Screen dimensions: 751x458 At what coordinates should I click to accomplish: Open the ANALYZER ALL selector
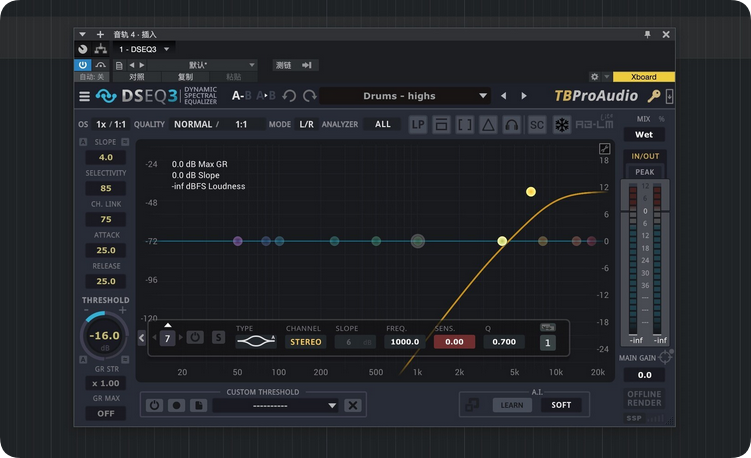(382, 124)
